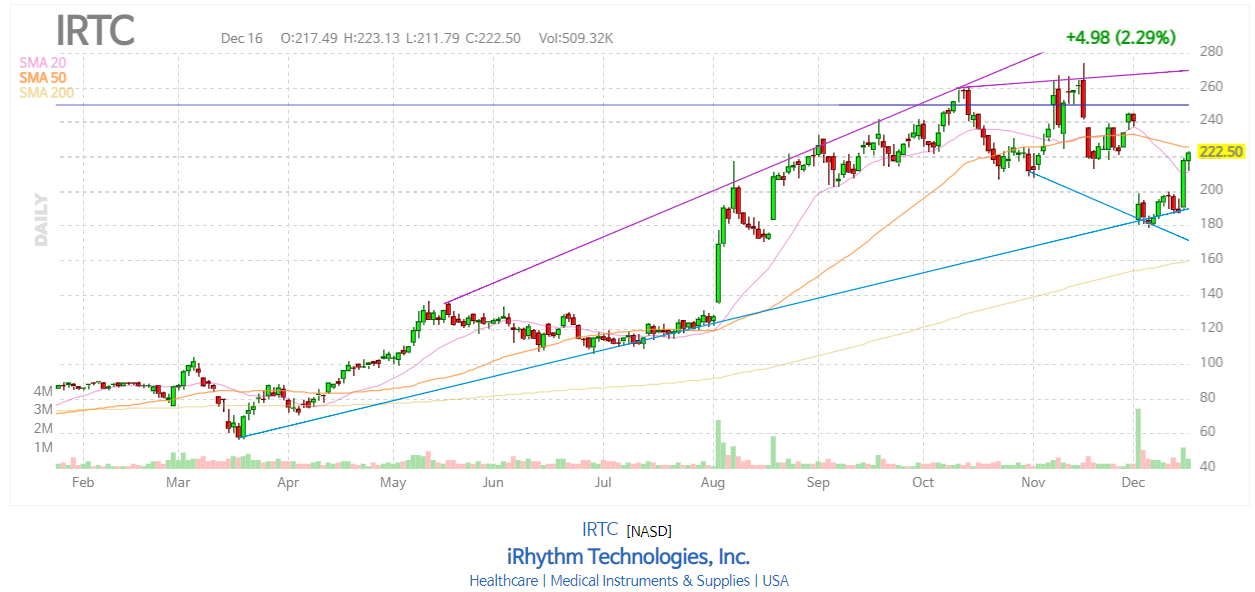The width and height of the screenshot is (1255, 592).
Task: Click the Sep month label on time axis
Action: point(818,483)
